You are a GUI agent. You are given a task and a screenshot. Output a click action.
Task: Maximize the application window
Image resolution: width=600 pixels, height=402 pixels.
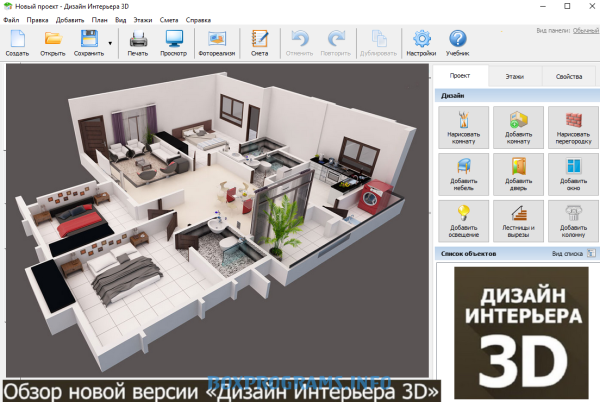(567, 6)
